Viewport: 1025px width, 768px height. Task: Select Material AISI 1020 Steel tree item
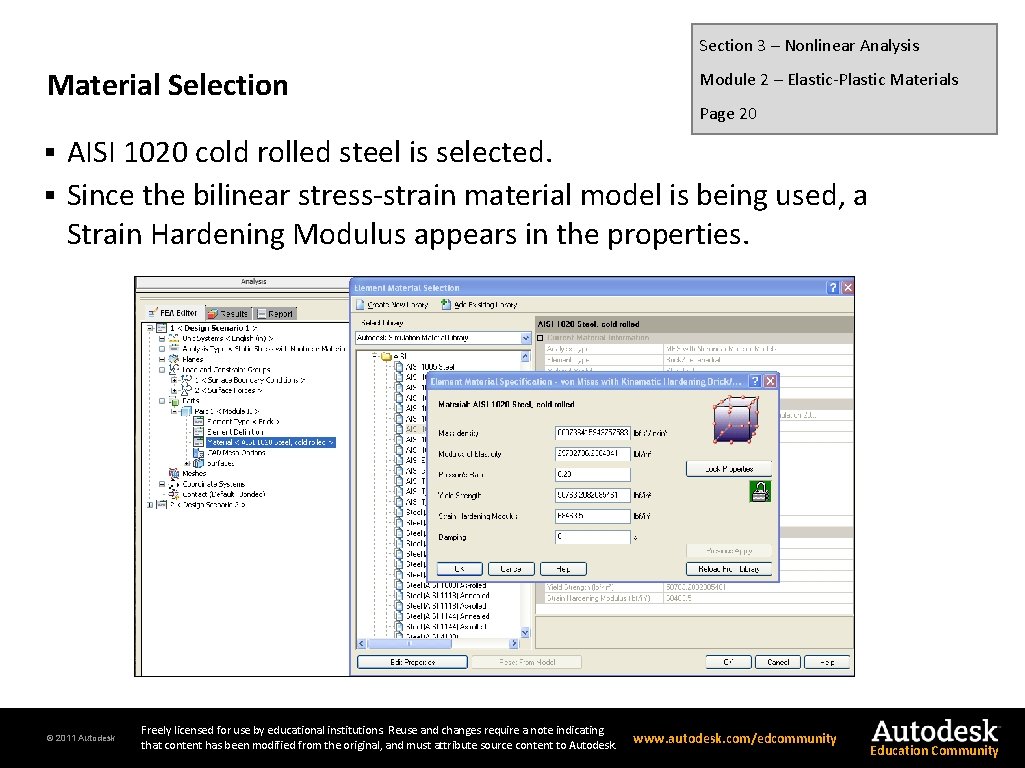click(x=271, y=442)
